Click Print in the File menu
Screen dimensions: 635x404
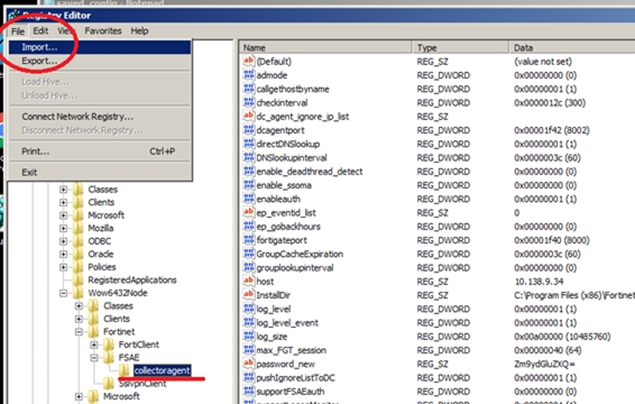35,151
